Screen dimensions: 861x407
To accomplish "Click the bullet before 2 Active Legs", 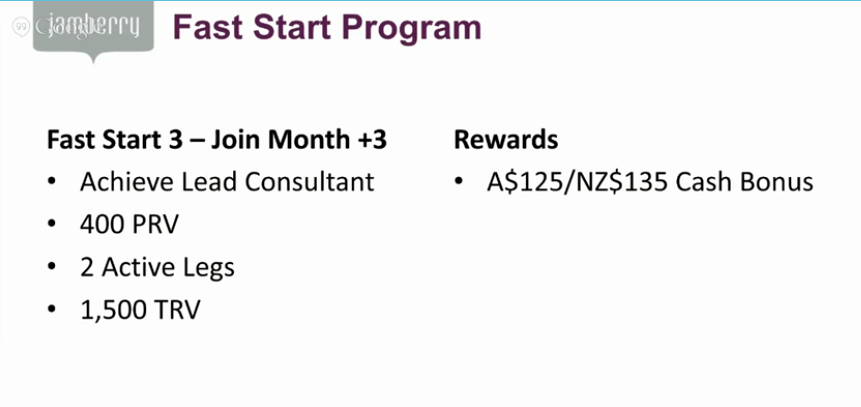I will coord(52,267).
